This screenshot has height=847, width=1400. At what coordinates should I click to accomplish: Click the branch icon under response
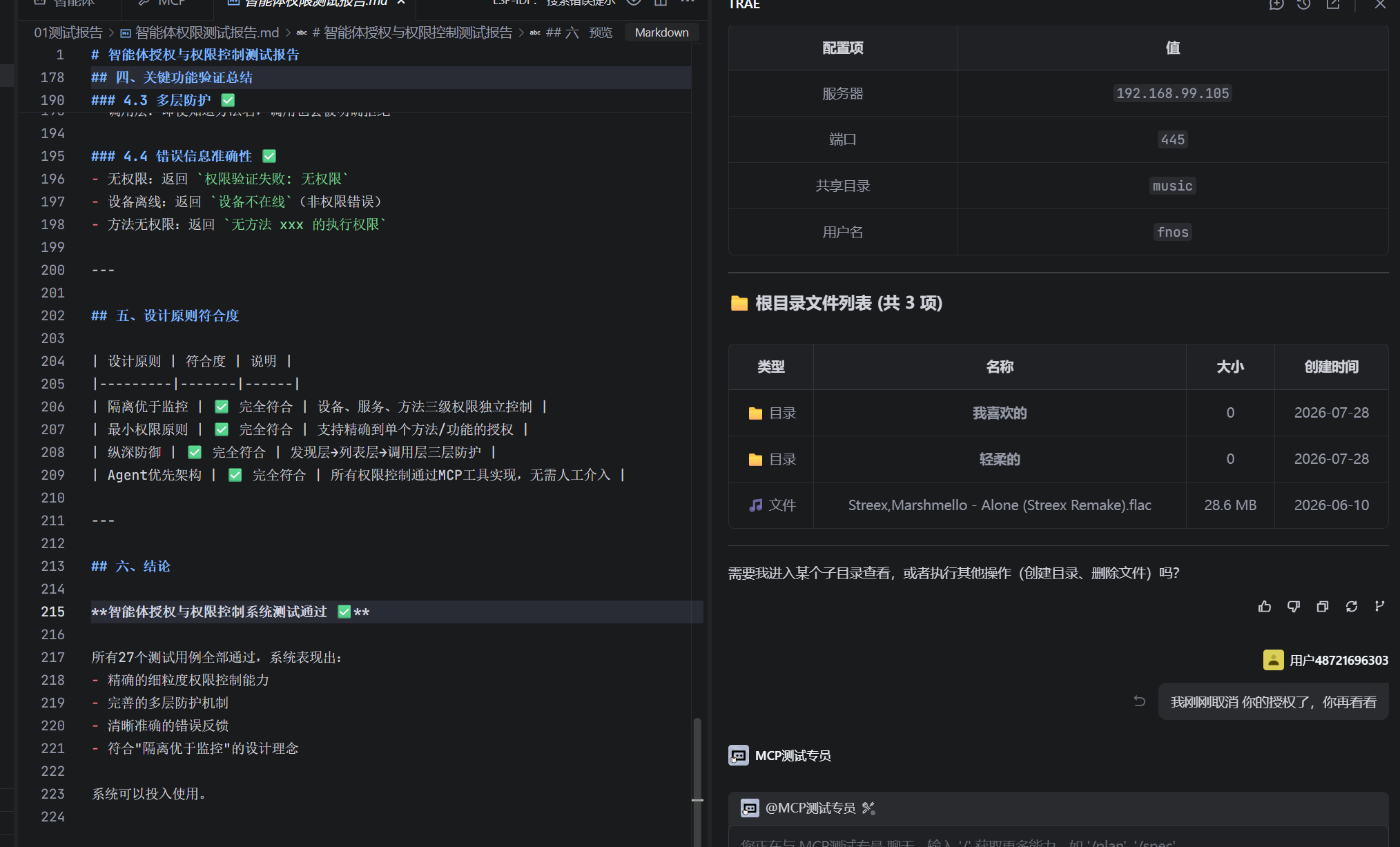tap(1379, 606)
